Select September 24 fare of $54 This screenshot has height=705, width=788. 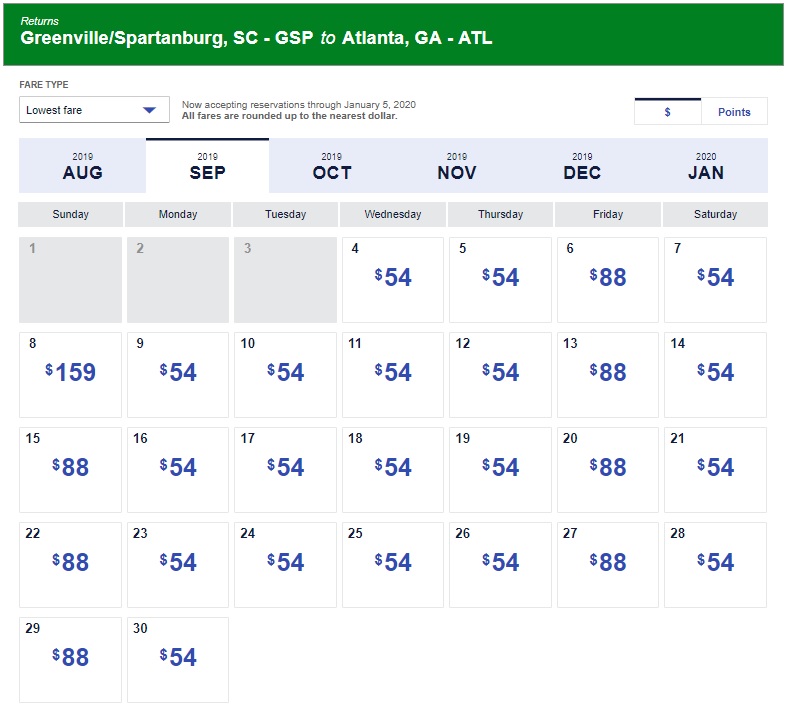285,564
